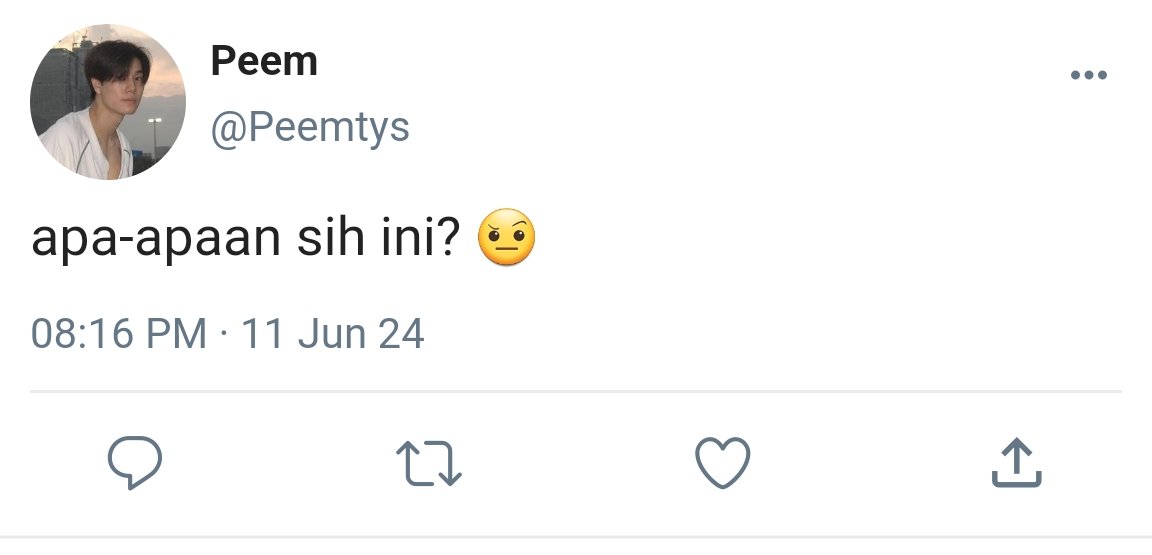Retweet Peem's post using the arrows icon
The height and width of the screenshot is (555, 1152).
tap(428, 463)
